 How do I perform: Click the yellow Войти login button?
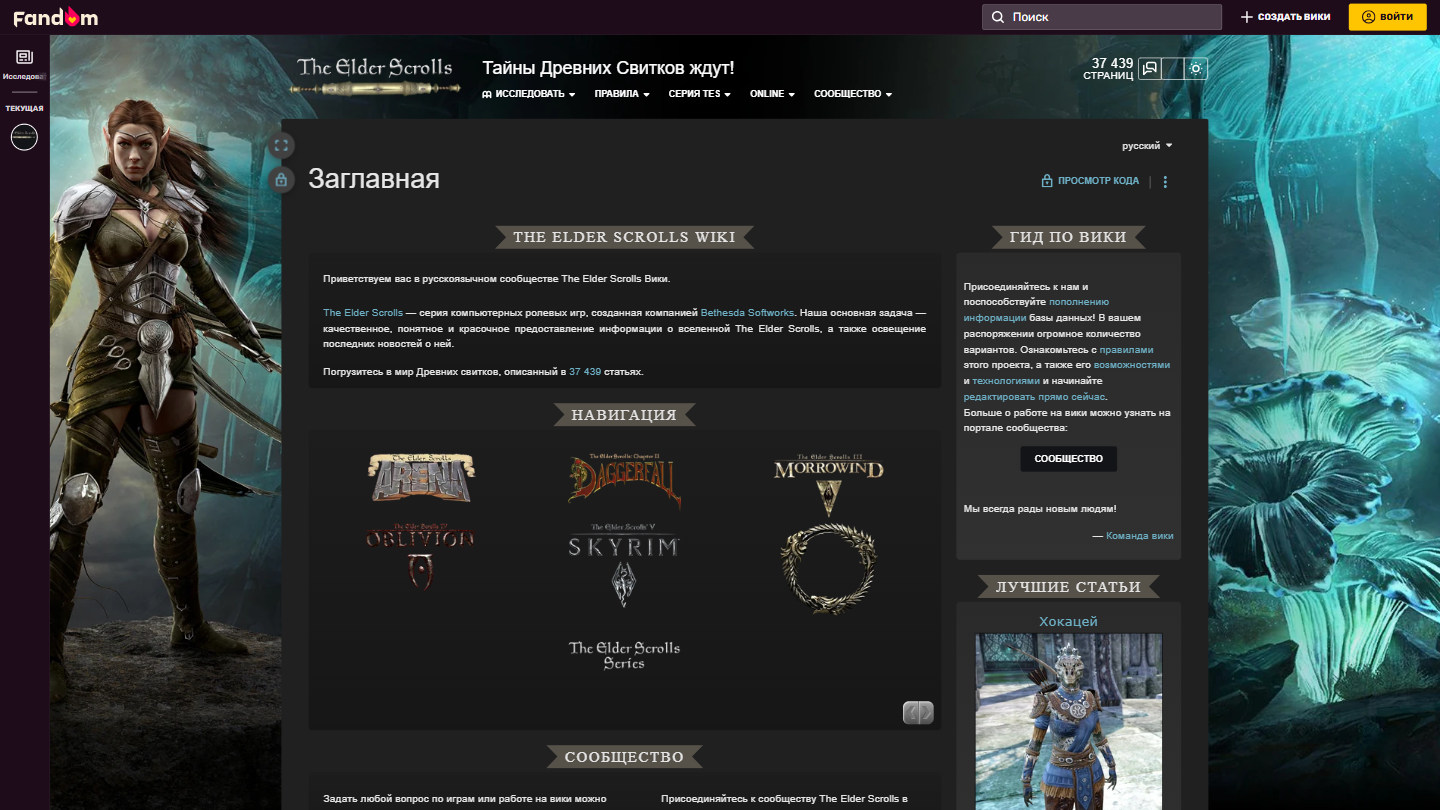[x=1387, y=17]
